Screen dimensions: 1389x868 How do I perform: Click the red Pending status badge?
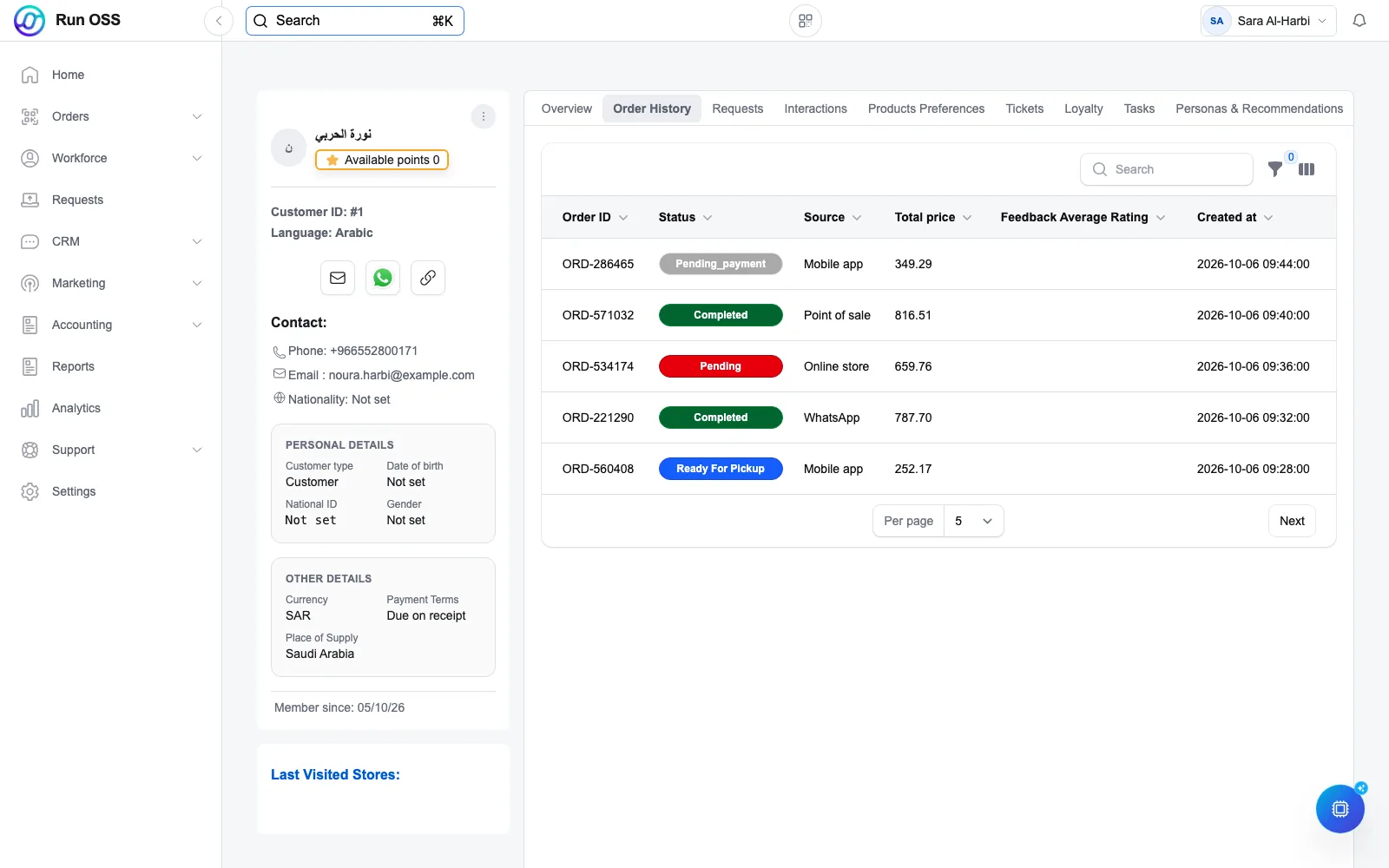pyautogui.click(x=721, y=366)
